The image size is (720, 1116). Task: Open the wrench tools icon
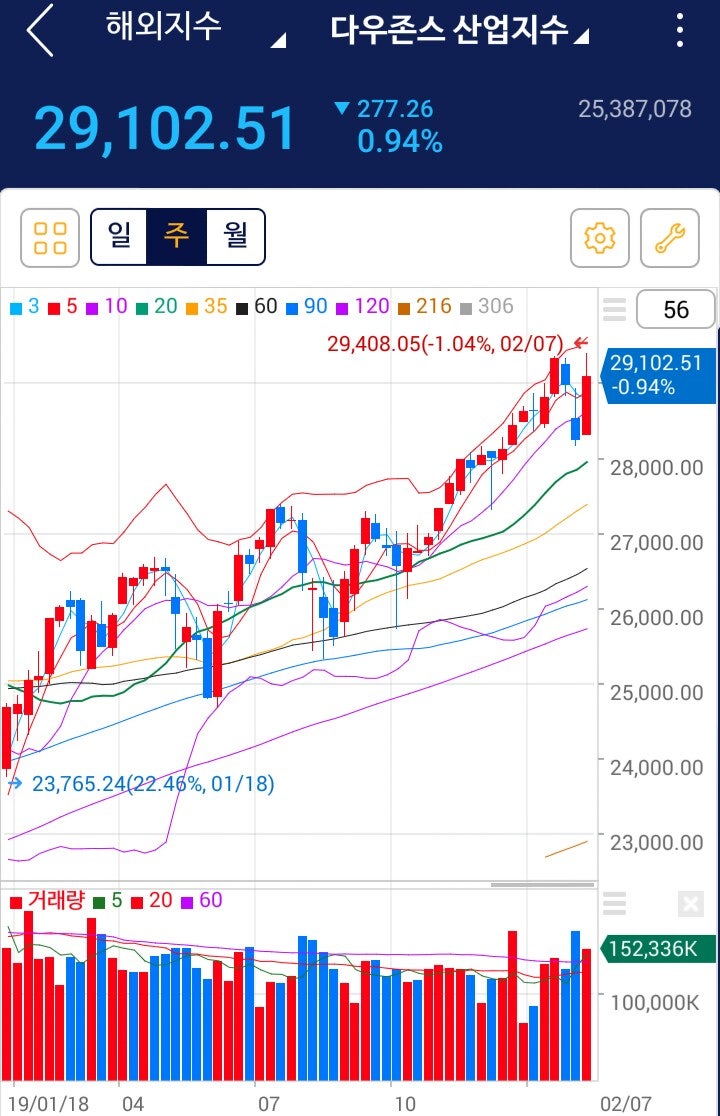tap(669, 238)
